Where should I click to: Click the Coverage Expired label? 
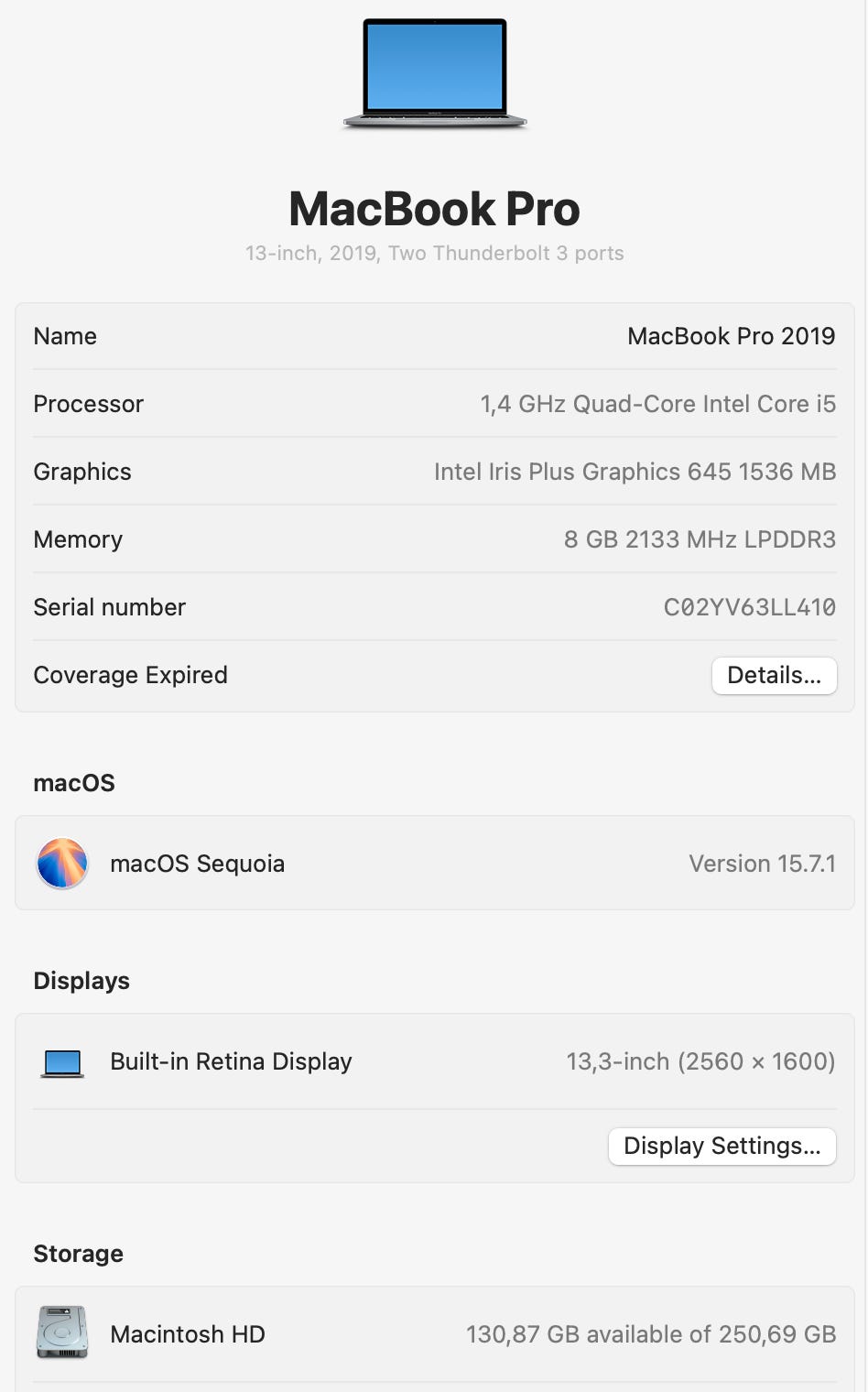pos(130,675)
